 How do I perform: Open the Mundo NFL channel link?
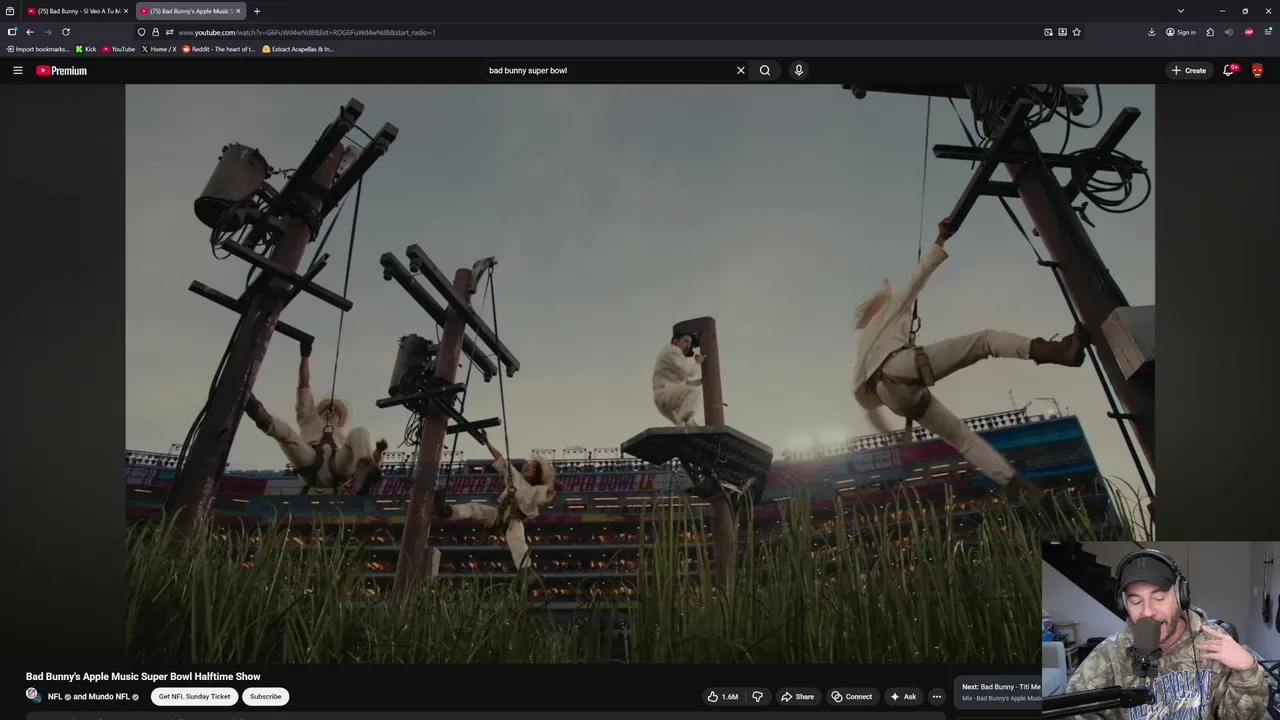pyautogui.click(x=107, y=696)
